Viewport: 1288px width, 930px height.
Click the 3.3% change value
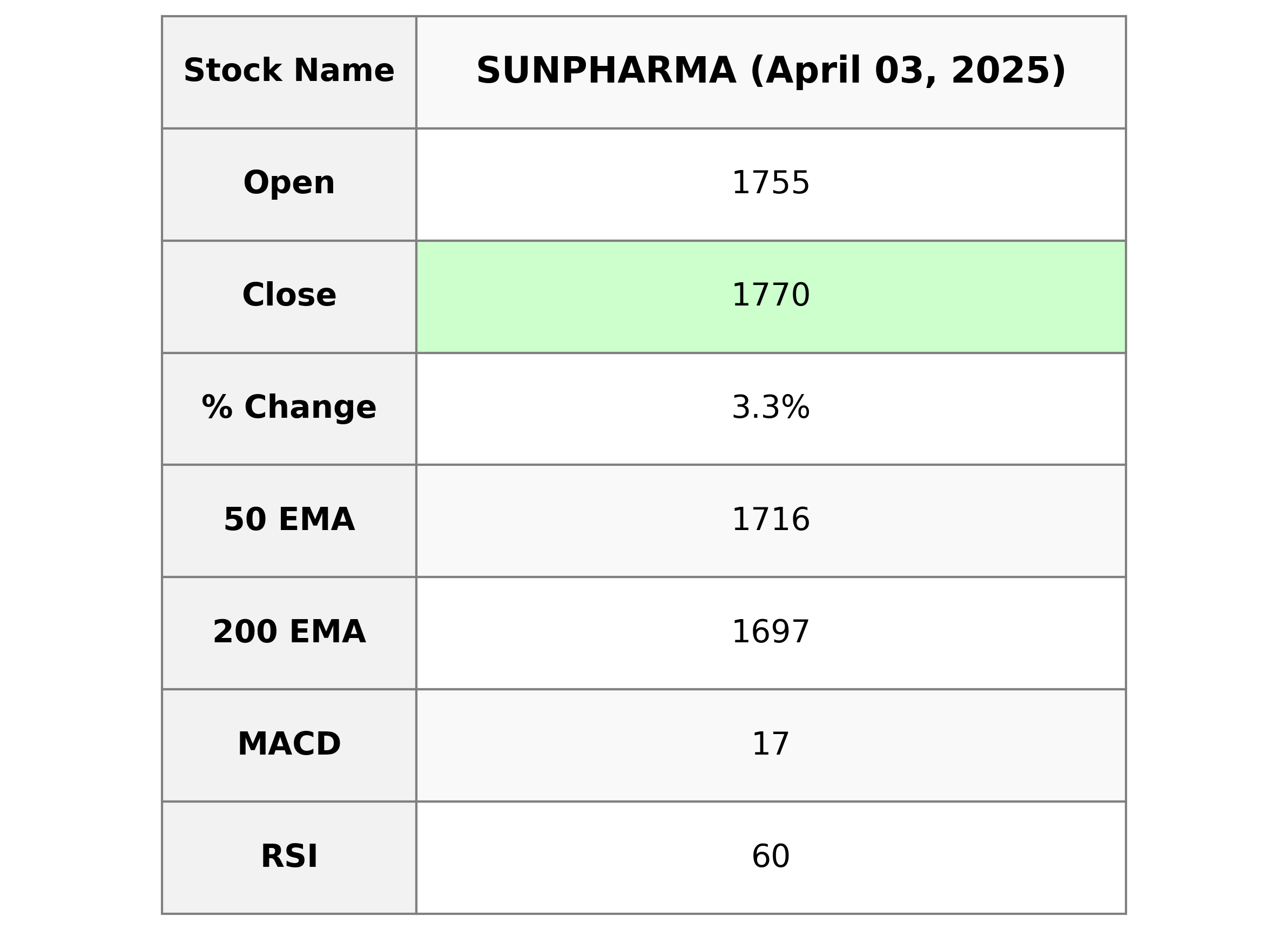pyautogui.click(x=771, y=408)
